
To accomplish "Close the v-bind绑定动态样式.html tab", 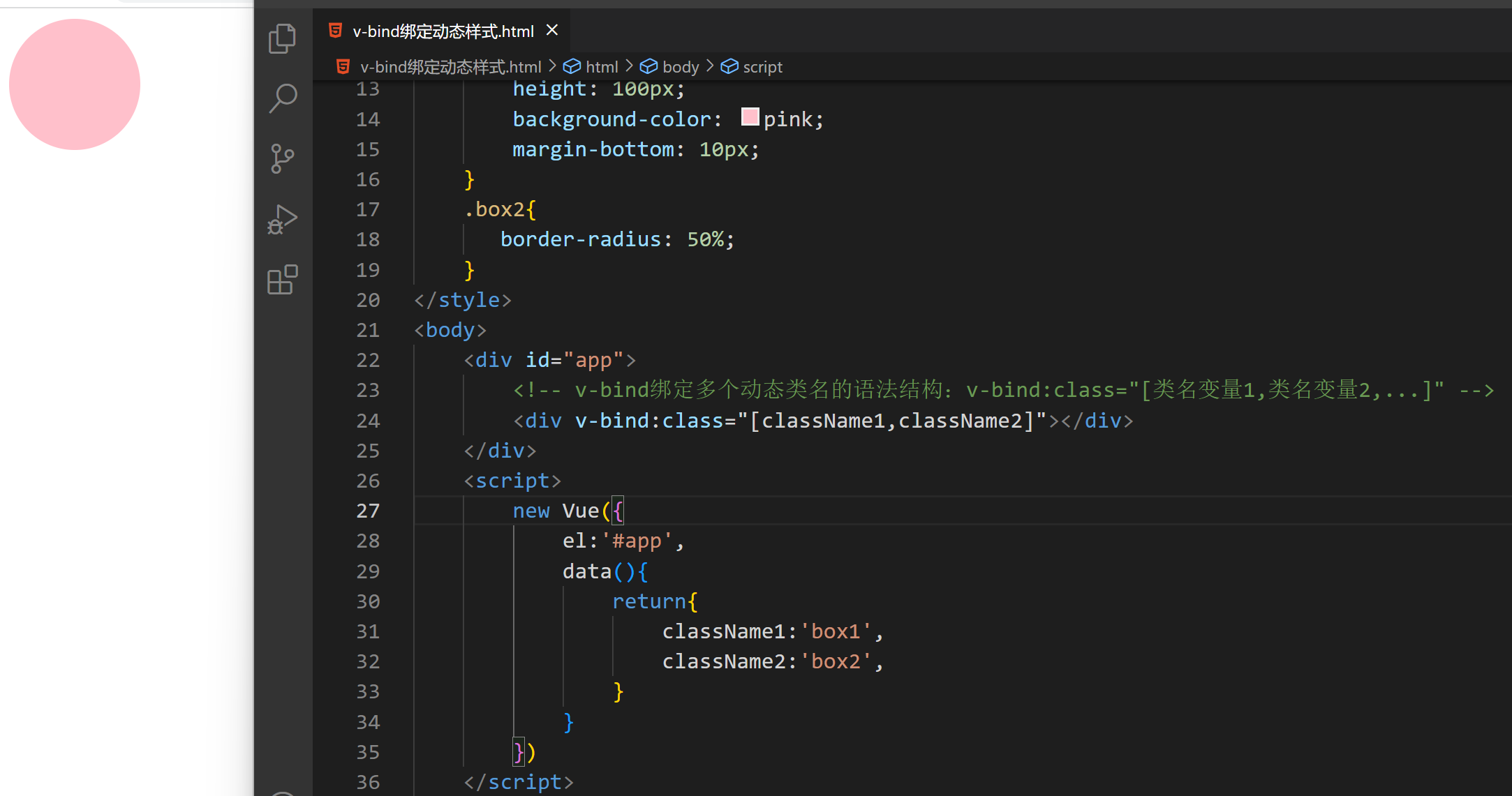I will point(552,30).
